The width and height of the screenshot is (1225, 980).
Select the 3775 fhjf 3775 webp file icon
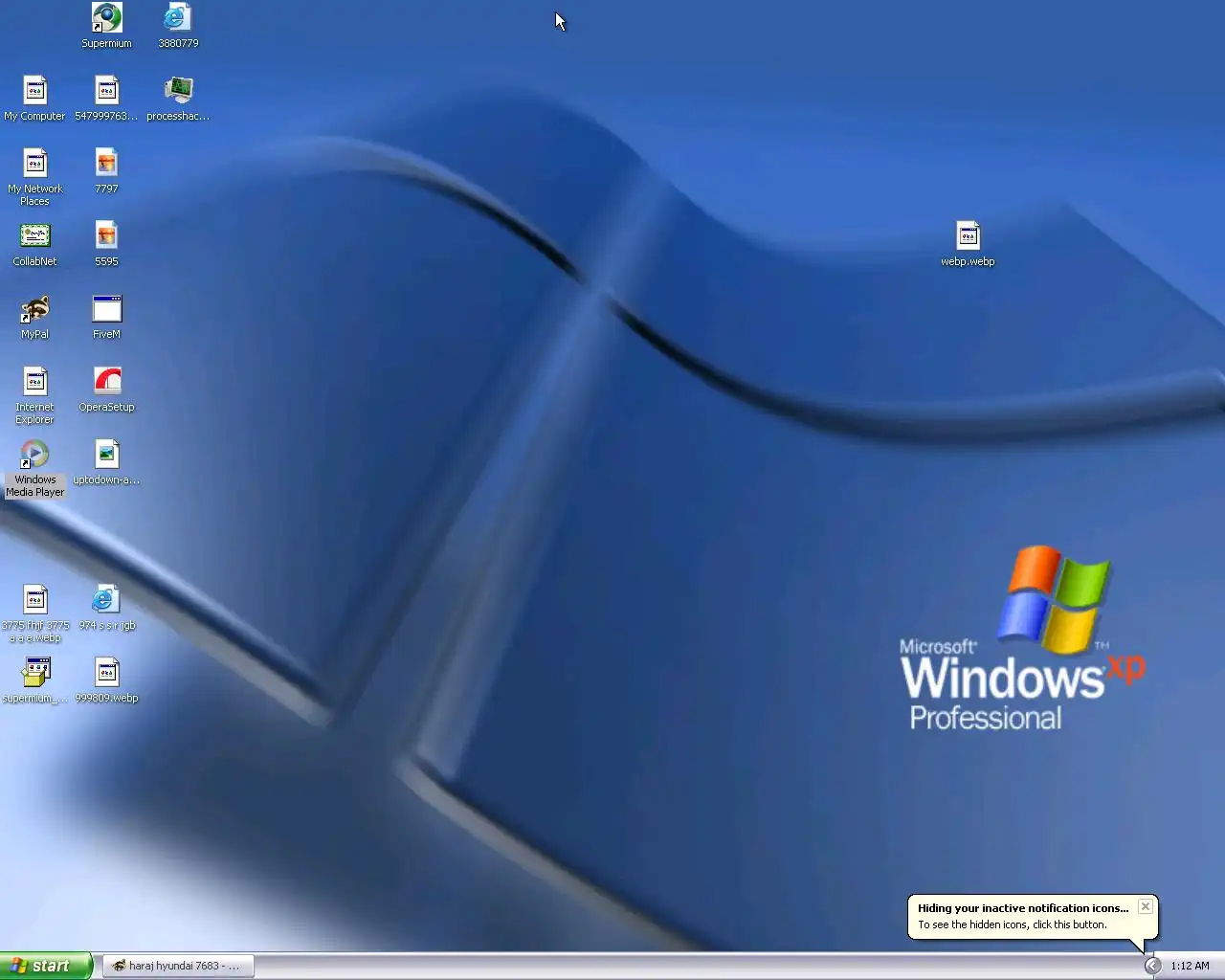click(35, 613)
